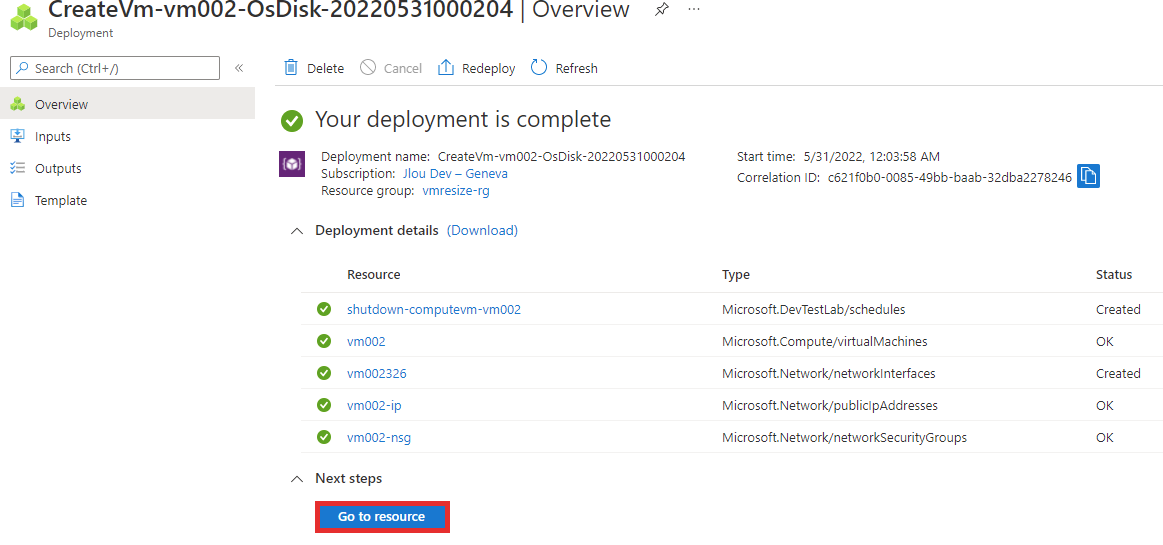Click the Resource column header
1163x545 pixels.
[374, 274]
